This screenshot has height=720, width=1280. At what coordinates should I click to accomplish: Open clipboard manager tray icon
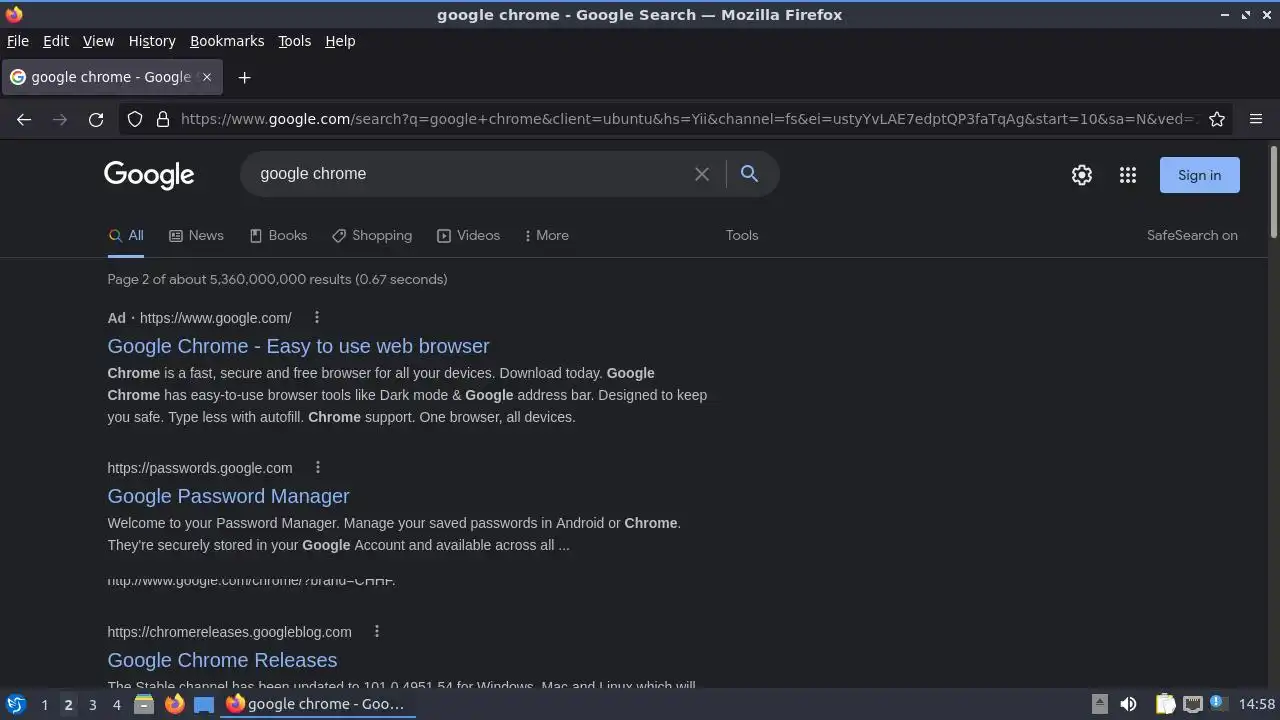click(1165, 704)
